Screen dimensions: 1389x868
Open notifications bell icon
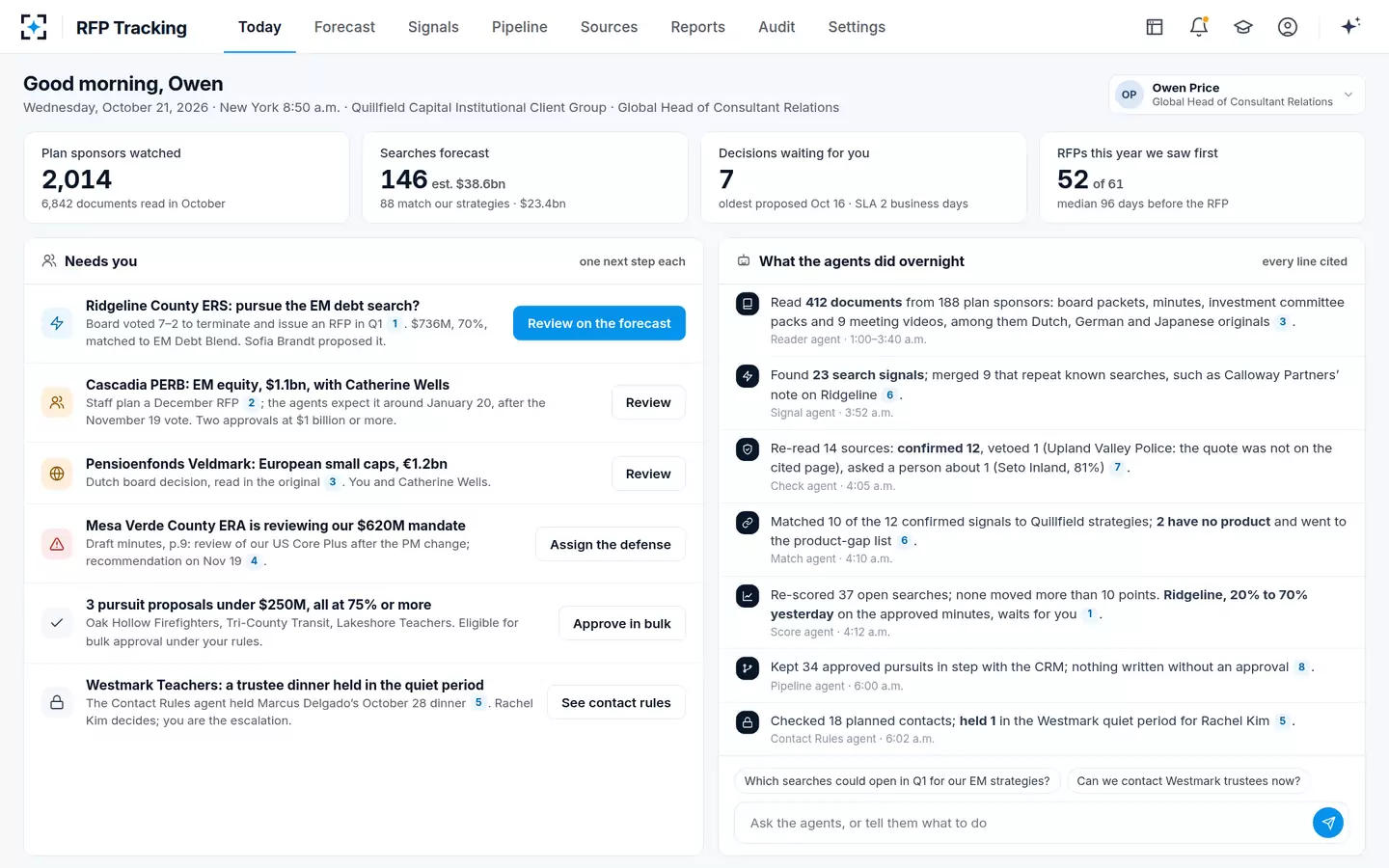pyautogui.click(x=1199, y=27)
